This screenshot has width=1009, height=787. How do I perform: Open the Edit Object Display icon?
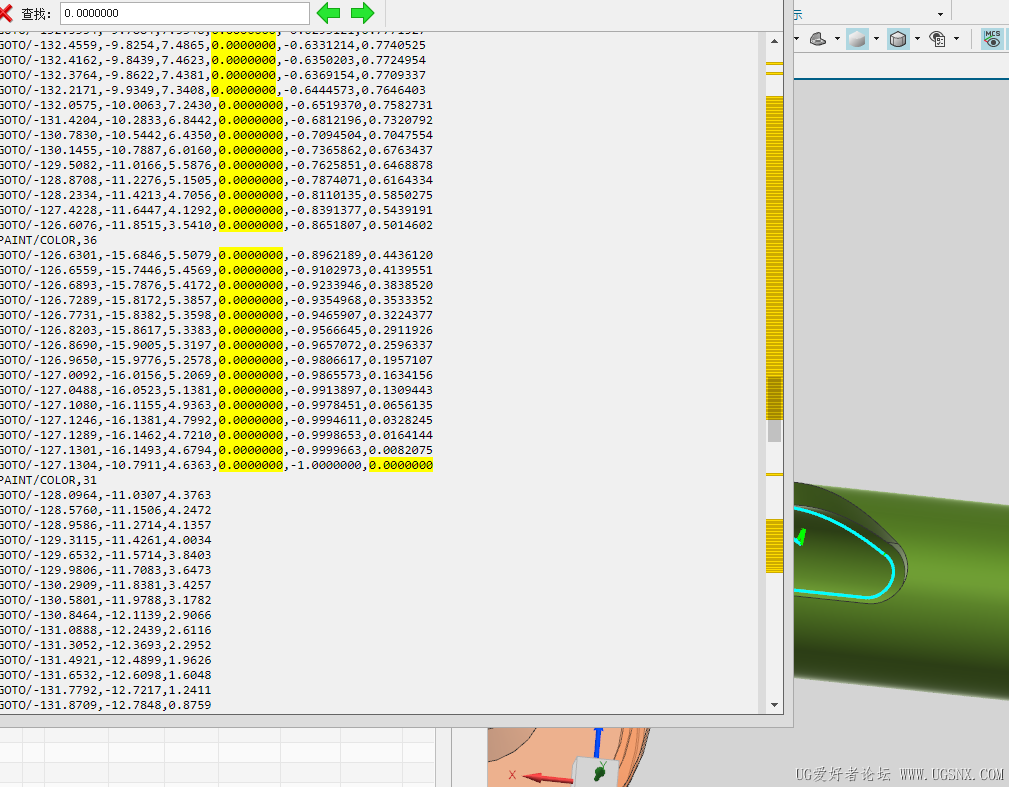click(938, 39)
